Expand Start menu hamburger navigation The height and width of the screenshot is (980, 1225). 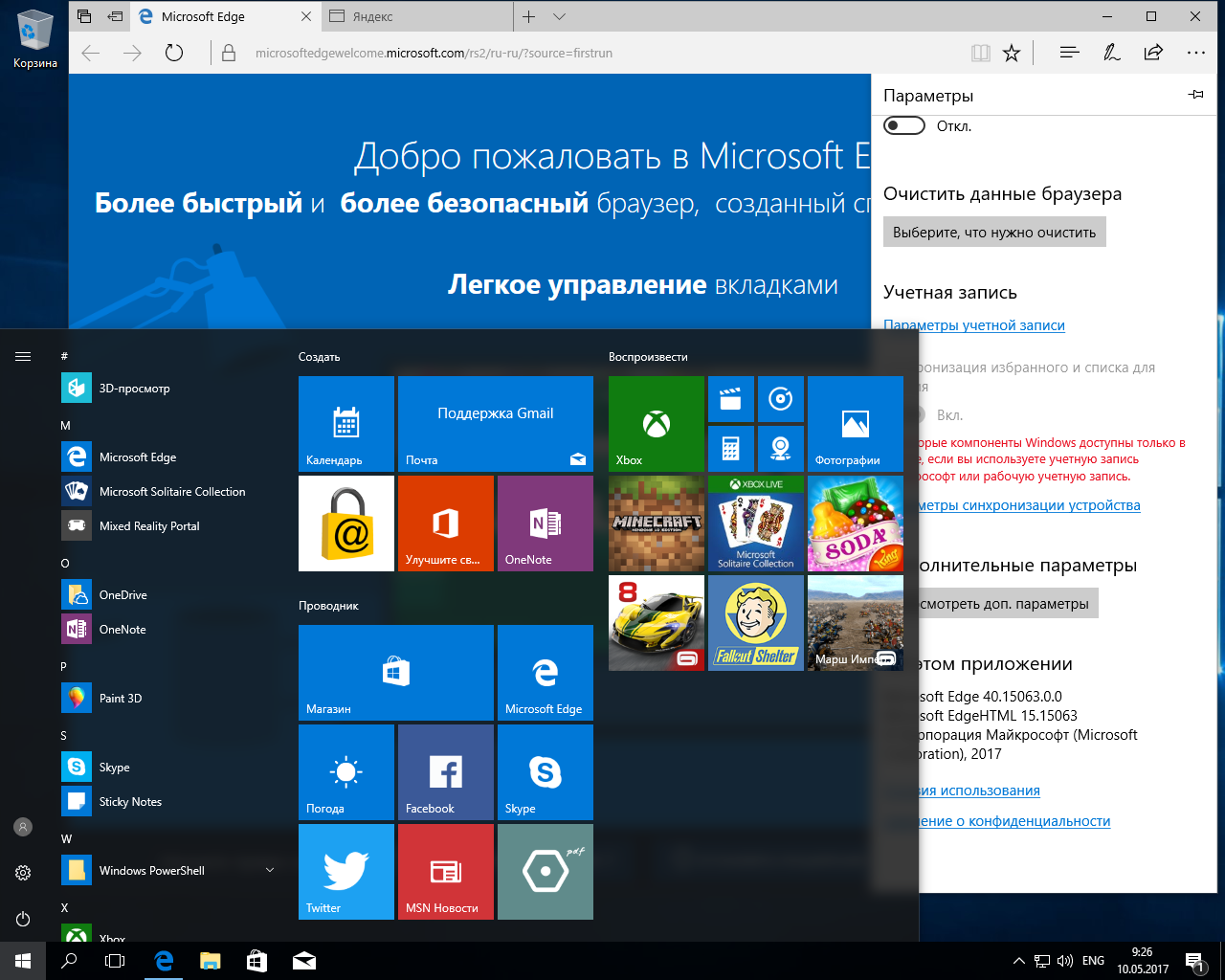click(x=23, y=356)
